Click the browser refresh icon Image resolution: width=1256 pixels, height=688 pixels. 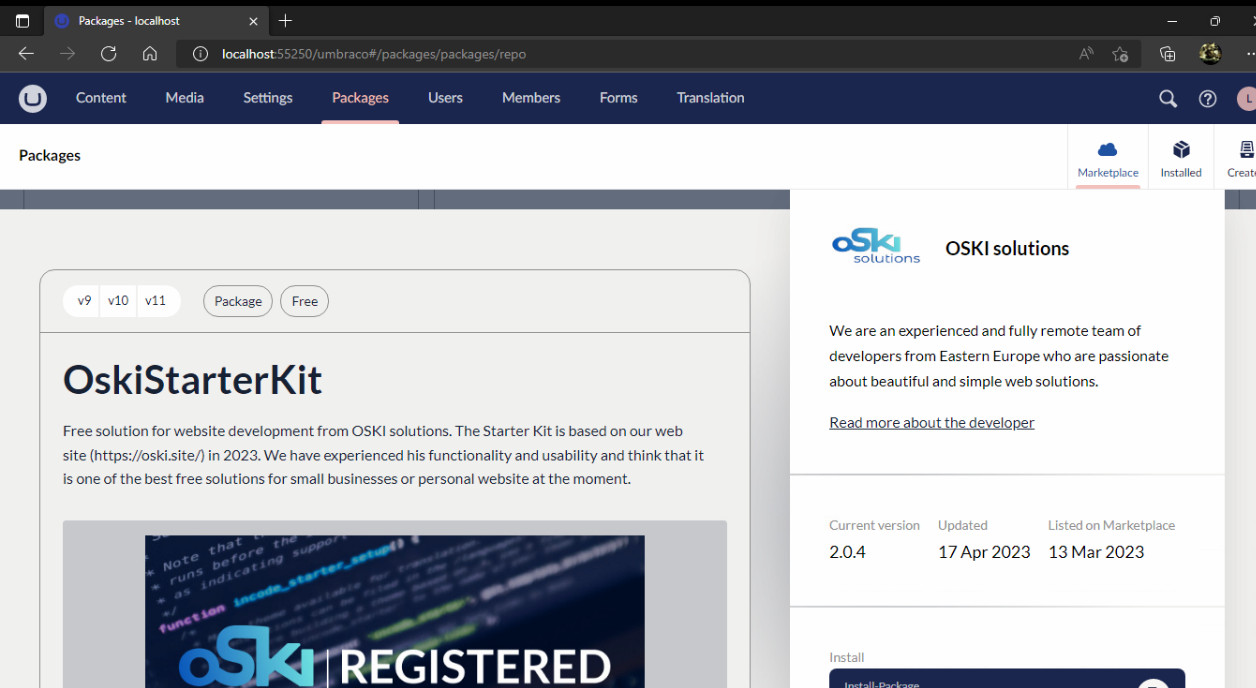point(109,54)
